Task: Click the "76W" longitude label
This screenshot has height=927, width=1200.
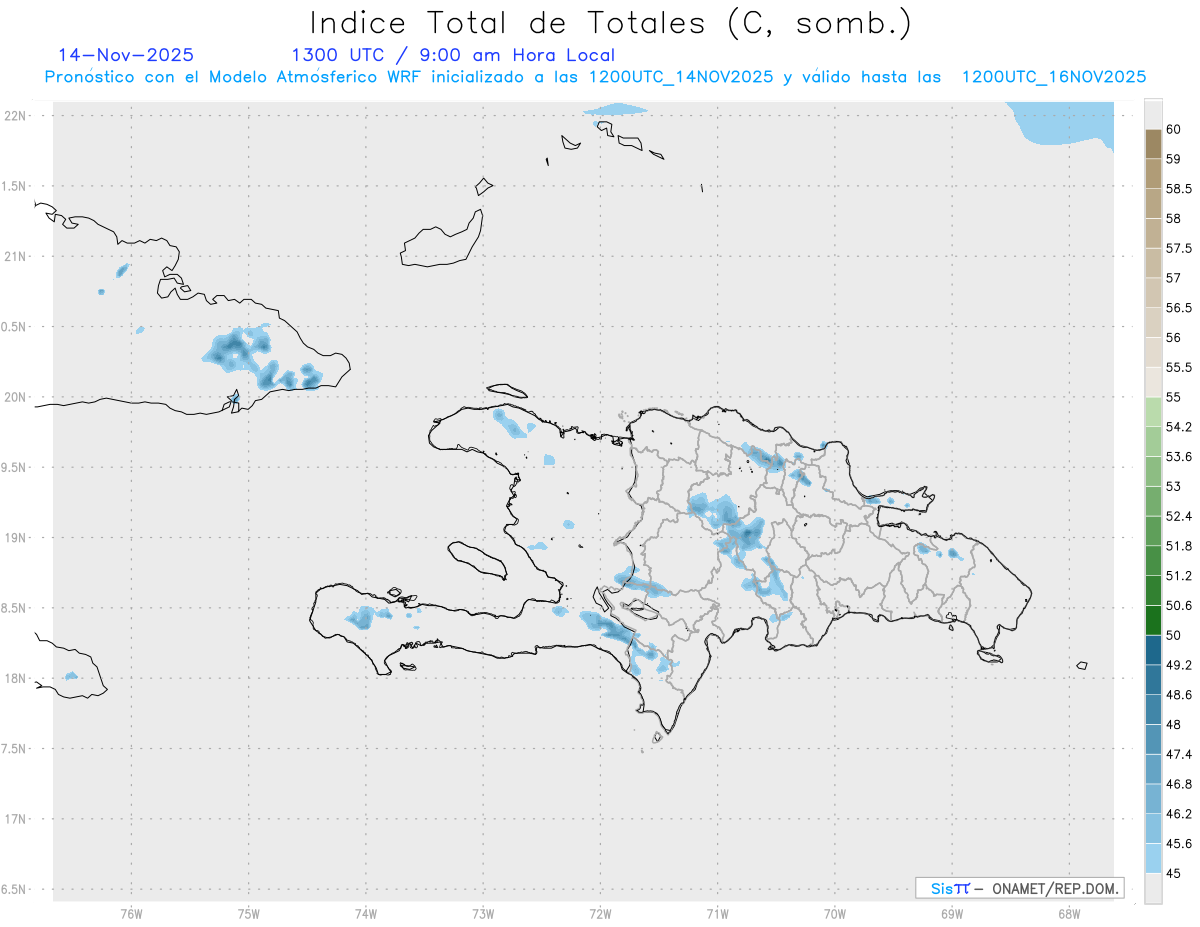Action: (131, 913)
